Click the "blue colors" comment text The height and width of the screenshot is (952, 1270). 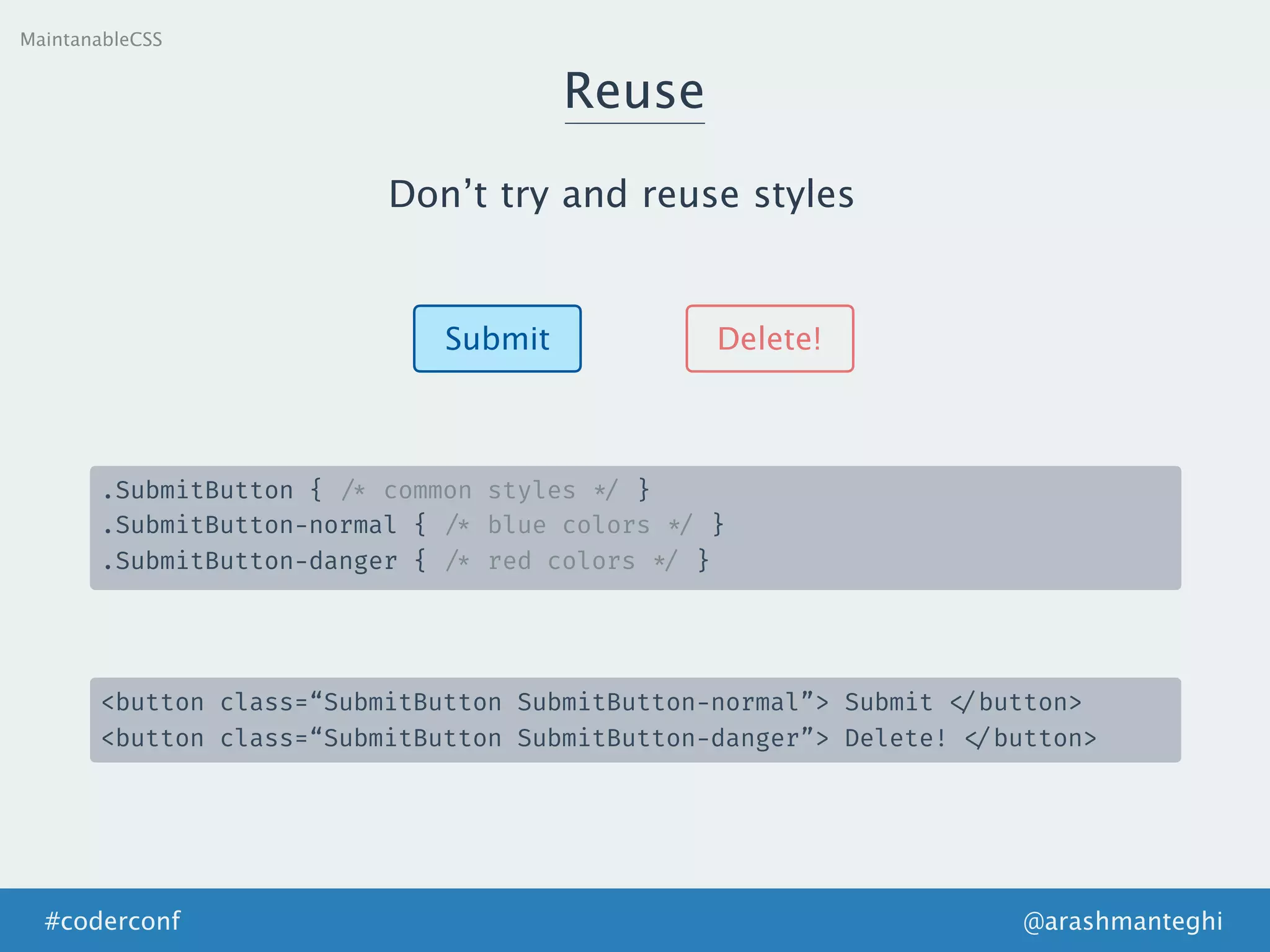[x=569, y=525]
